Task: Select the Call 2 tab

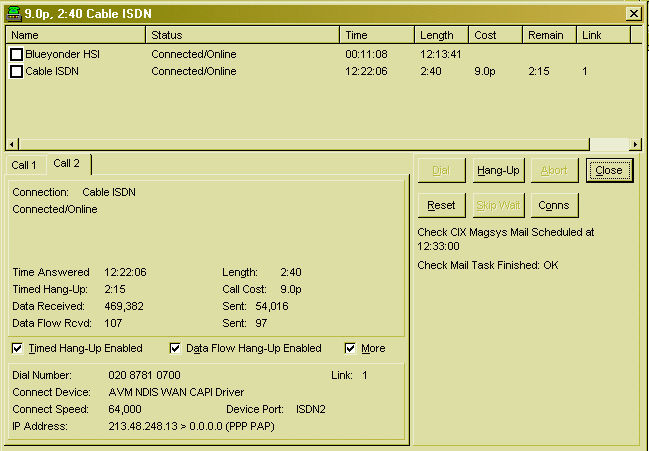Action: tap(67, 163)
